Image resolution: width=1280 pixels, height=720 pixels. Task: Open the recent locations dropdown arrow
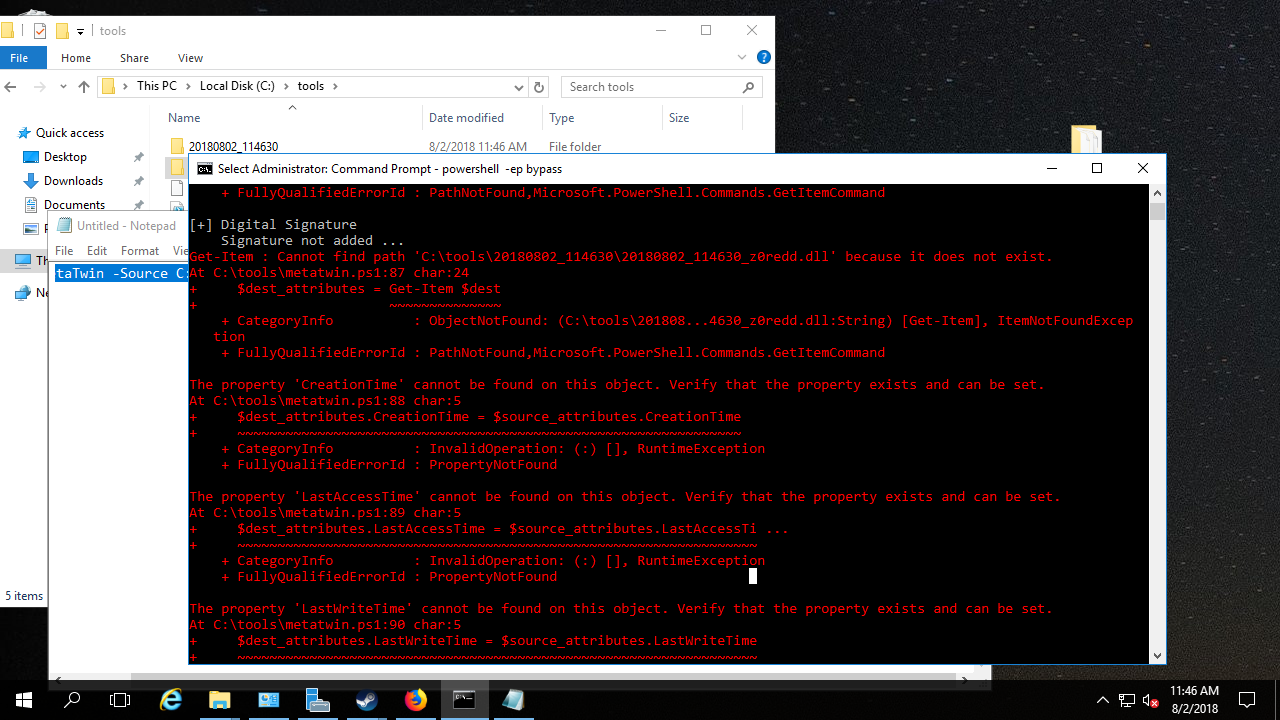point(62,87)
